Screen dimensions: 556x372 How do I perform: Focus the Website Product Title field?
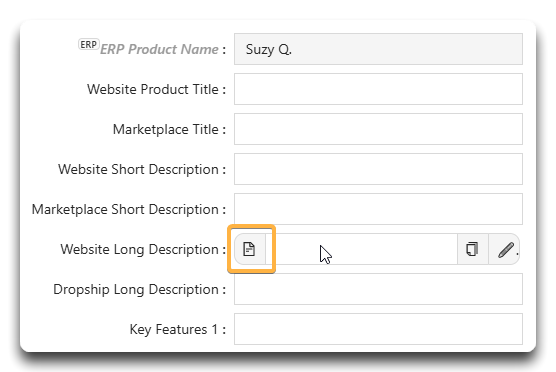click(x=378, y=89)
